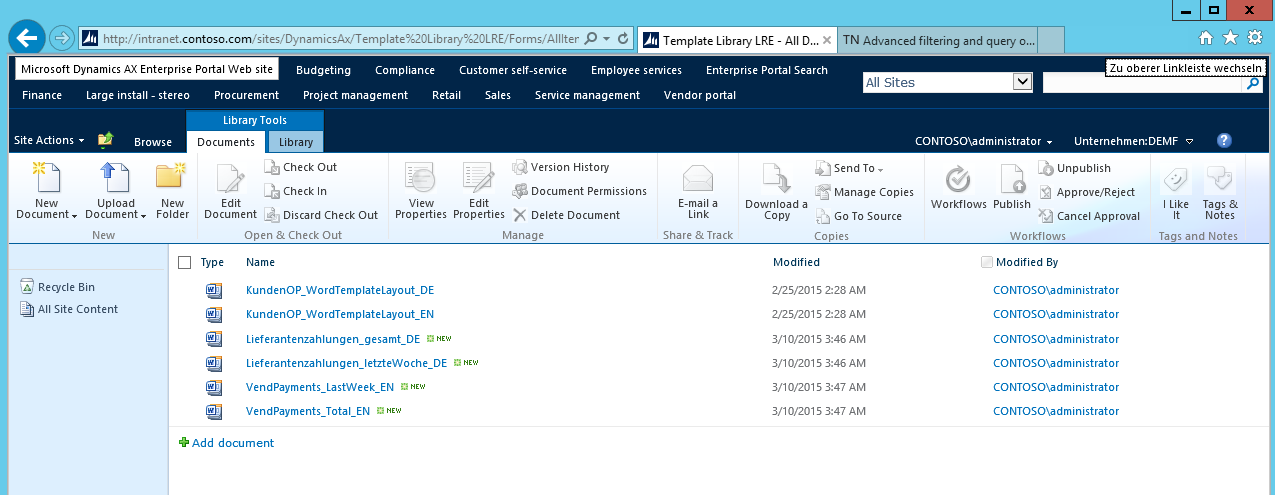This screenshot has height=495, width=1275.
Task: Open the Site Actions dropdown menu
Action: click(x=49, y=141)
